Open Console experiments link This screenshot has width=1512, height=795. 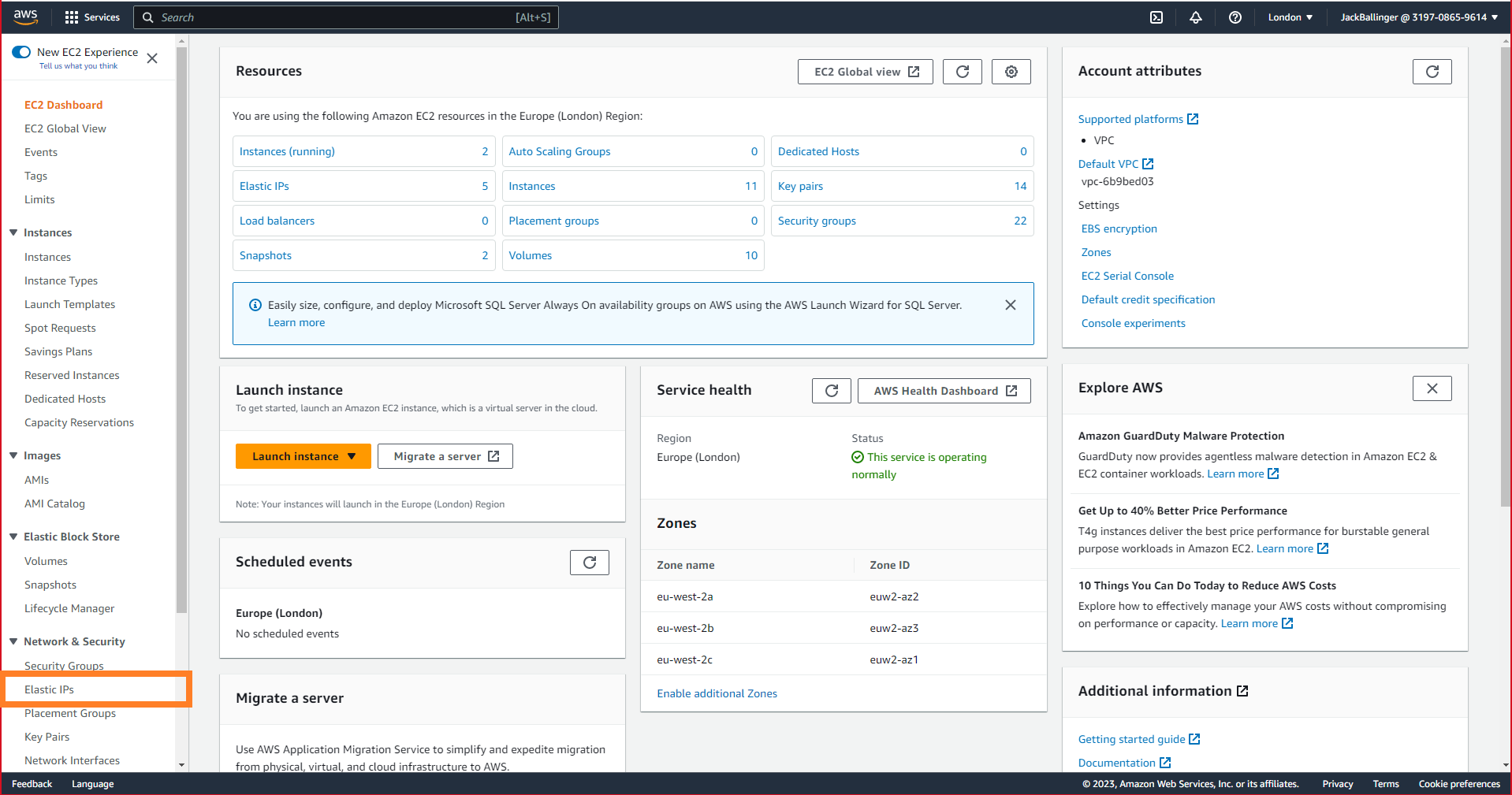tap(1134, 323)
